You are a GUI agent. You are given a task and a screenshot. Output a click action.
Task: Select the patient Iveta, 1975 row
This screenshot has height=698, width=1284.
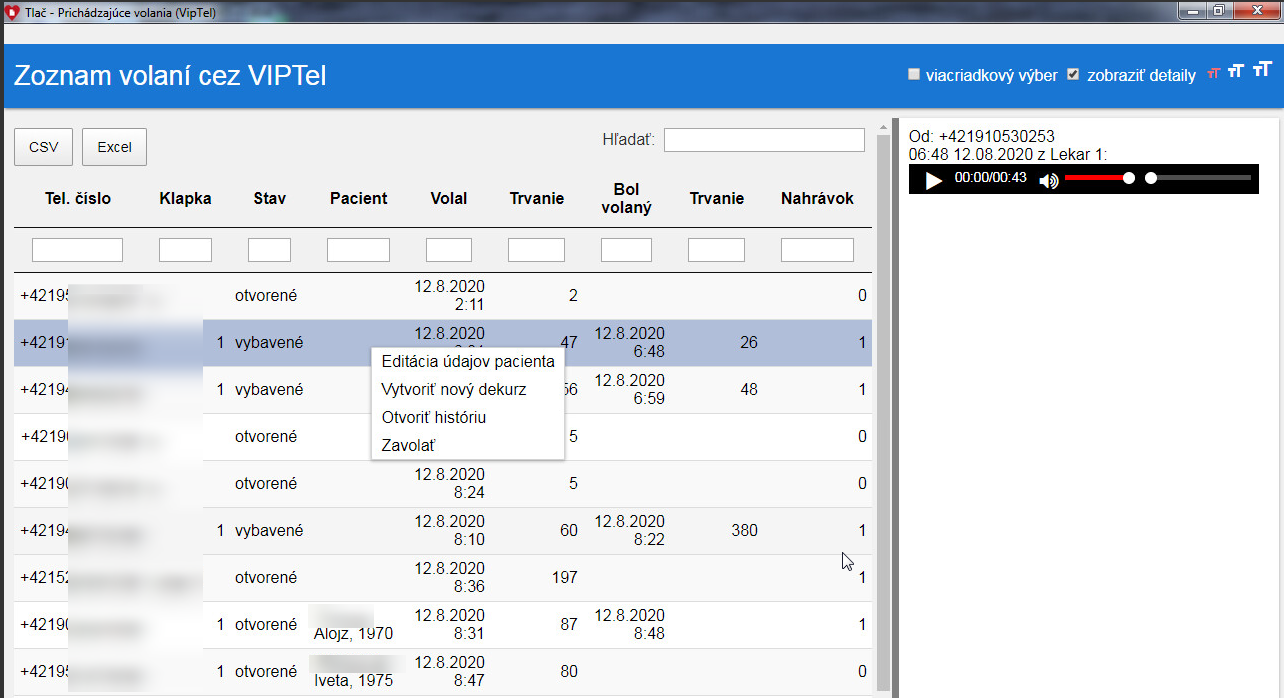click(x=443, y=672)
